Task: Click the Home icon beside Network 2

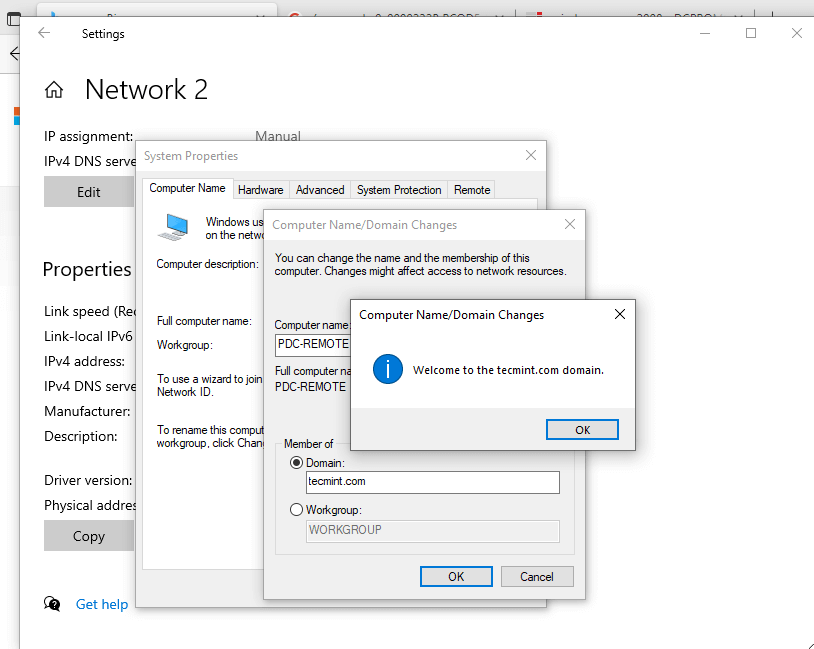Action: click(x=53, y=90)
